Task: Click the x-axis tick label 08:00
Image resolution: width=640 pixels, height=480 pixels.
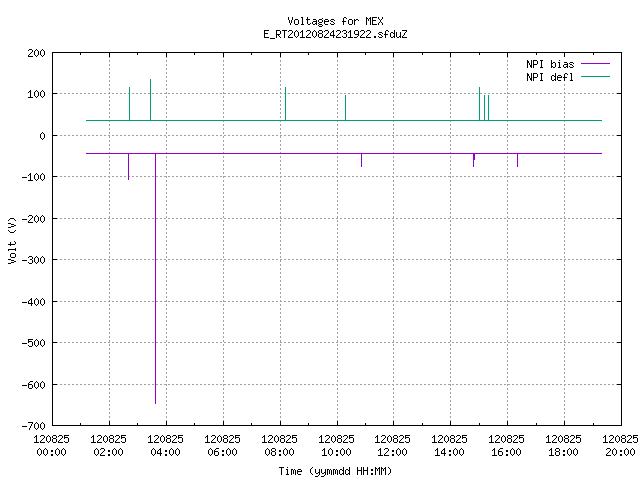Action: tap(280, 452)
